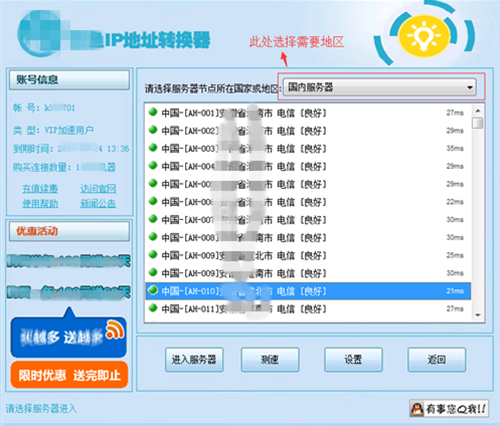Screen dimensions: 500x426
Task: Click the yellow lightbulb icon
Action: pos(424,35)
